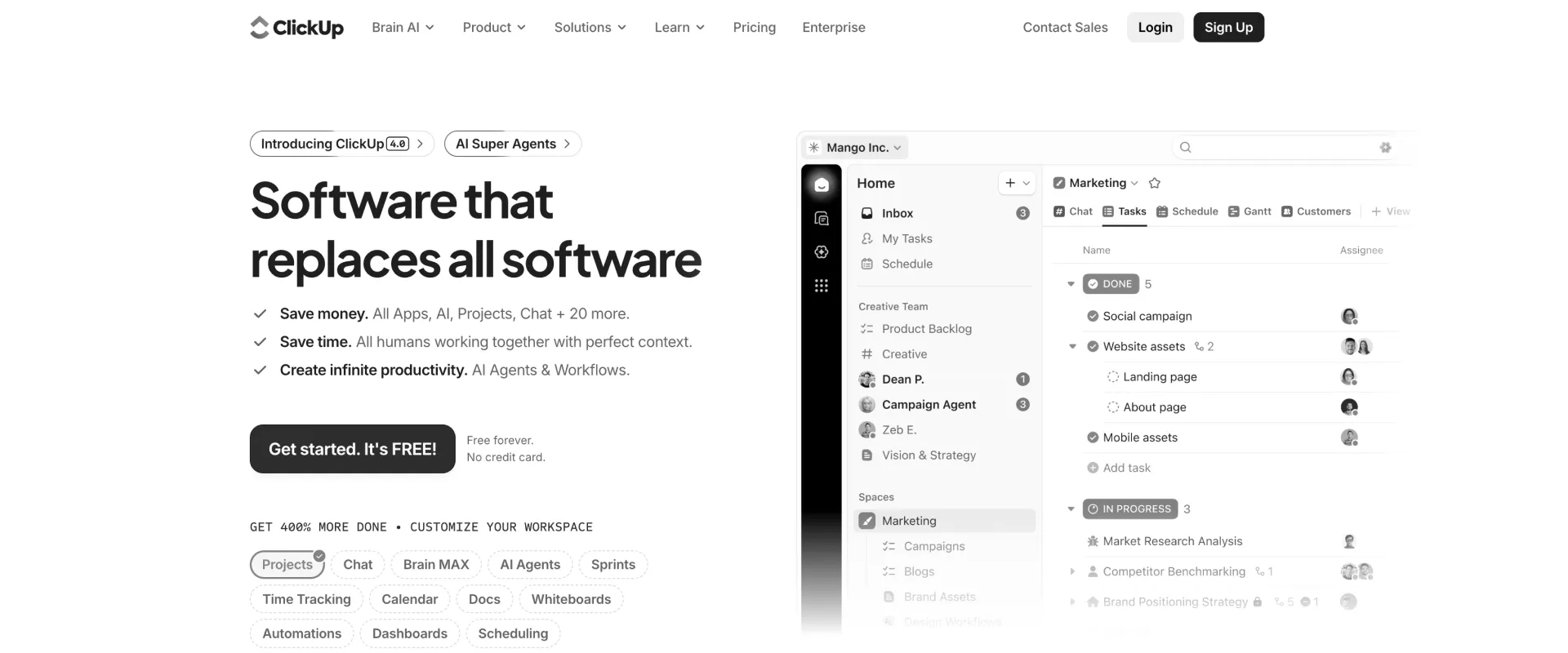Image resolution: width=1568 pixels, height=653 pixels.
Task: Open Enterprise in top navigation
Action: pyautogui.click(x=834, y=27)
